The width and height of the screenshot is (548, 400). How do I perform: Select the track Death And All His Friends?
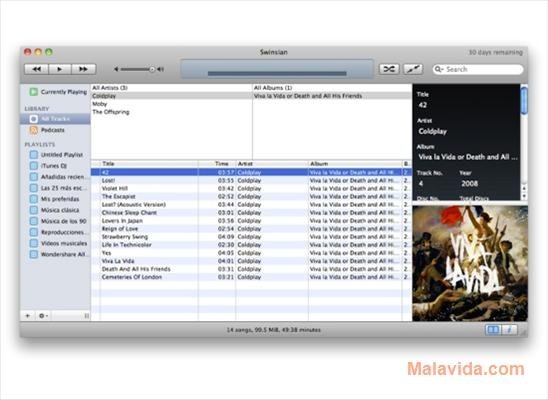[251, 269]
